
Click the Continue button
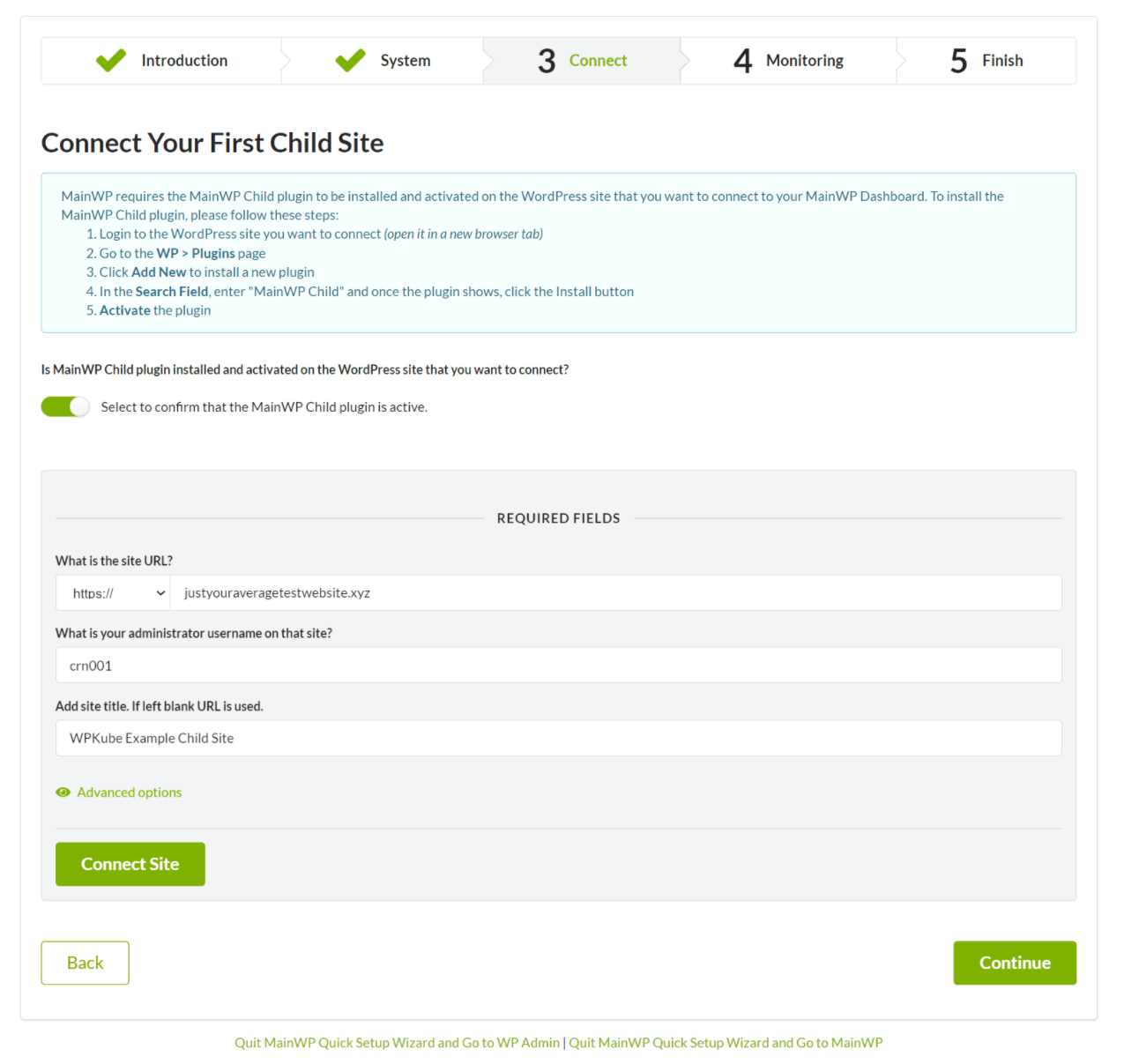(1014, 963)
